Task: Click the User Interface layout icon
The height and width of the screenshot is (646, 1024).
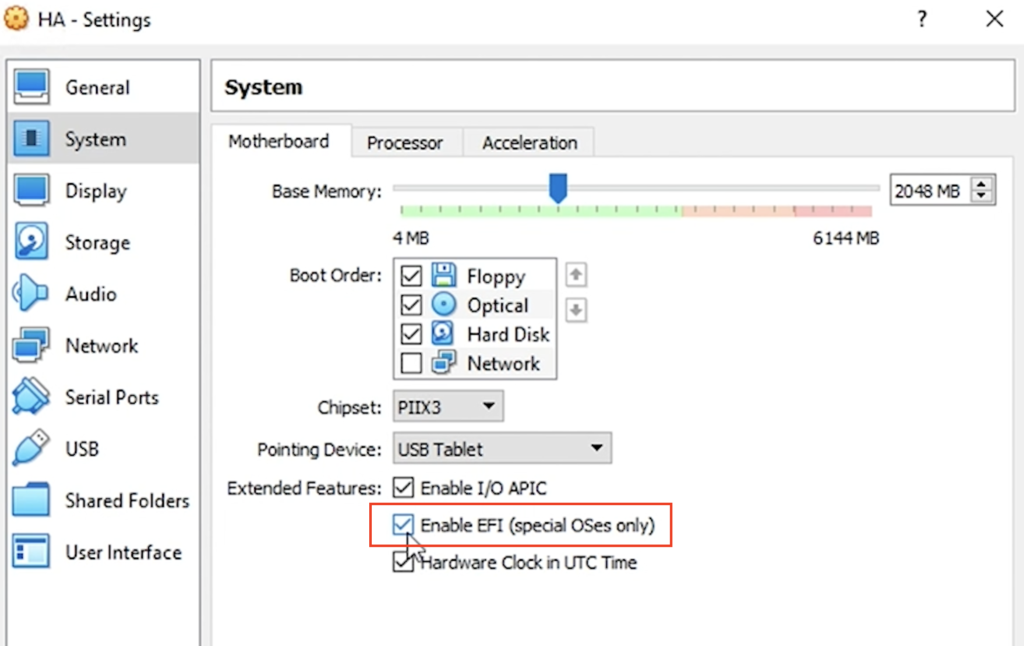Action: (x=31, y=552)
